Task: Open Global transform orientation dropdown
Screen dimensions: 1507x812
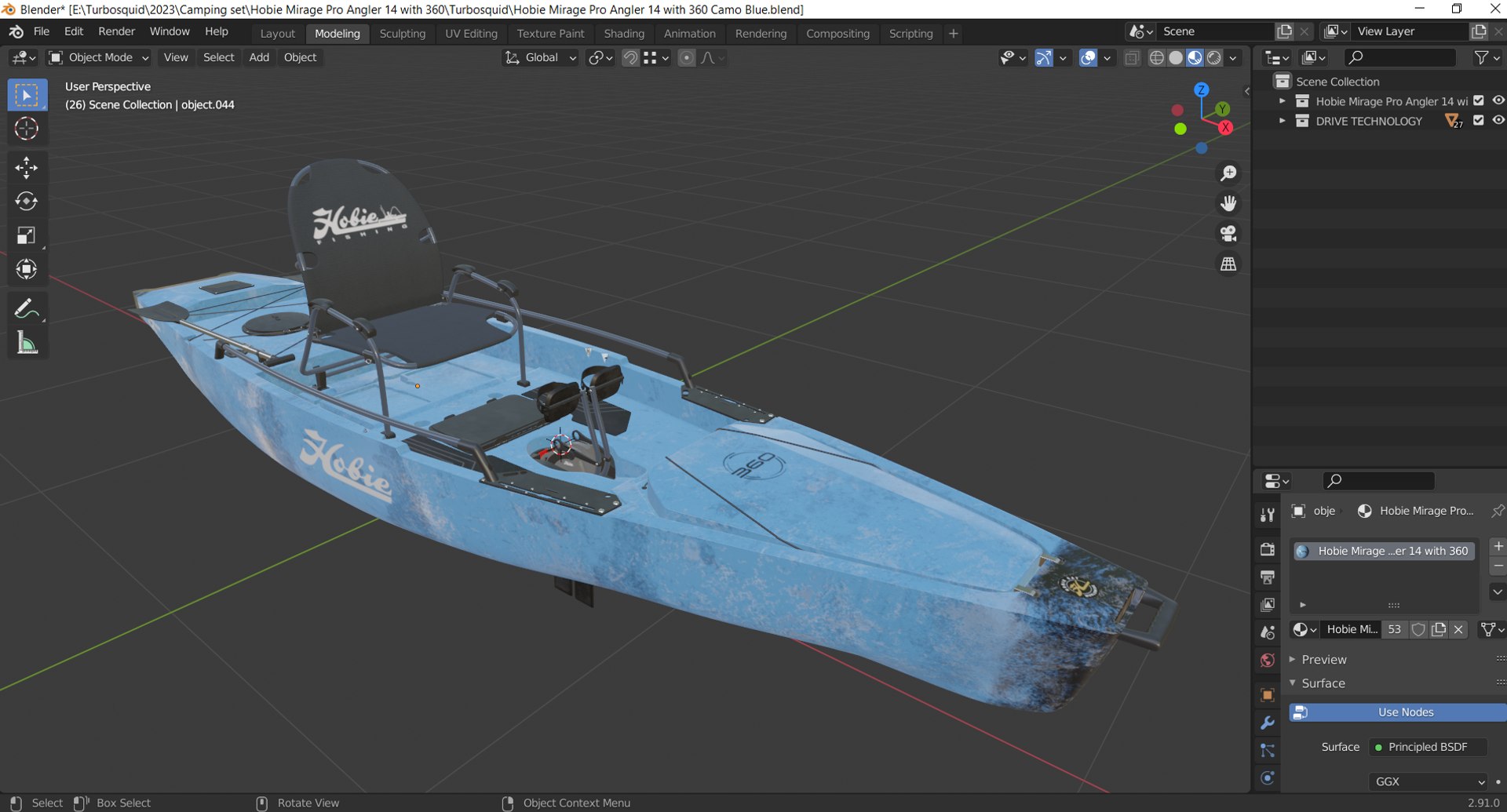Action: pos(540,57)
